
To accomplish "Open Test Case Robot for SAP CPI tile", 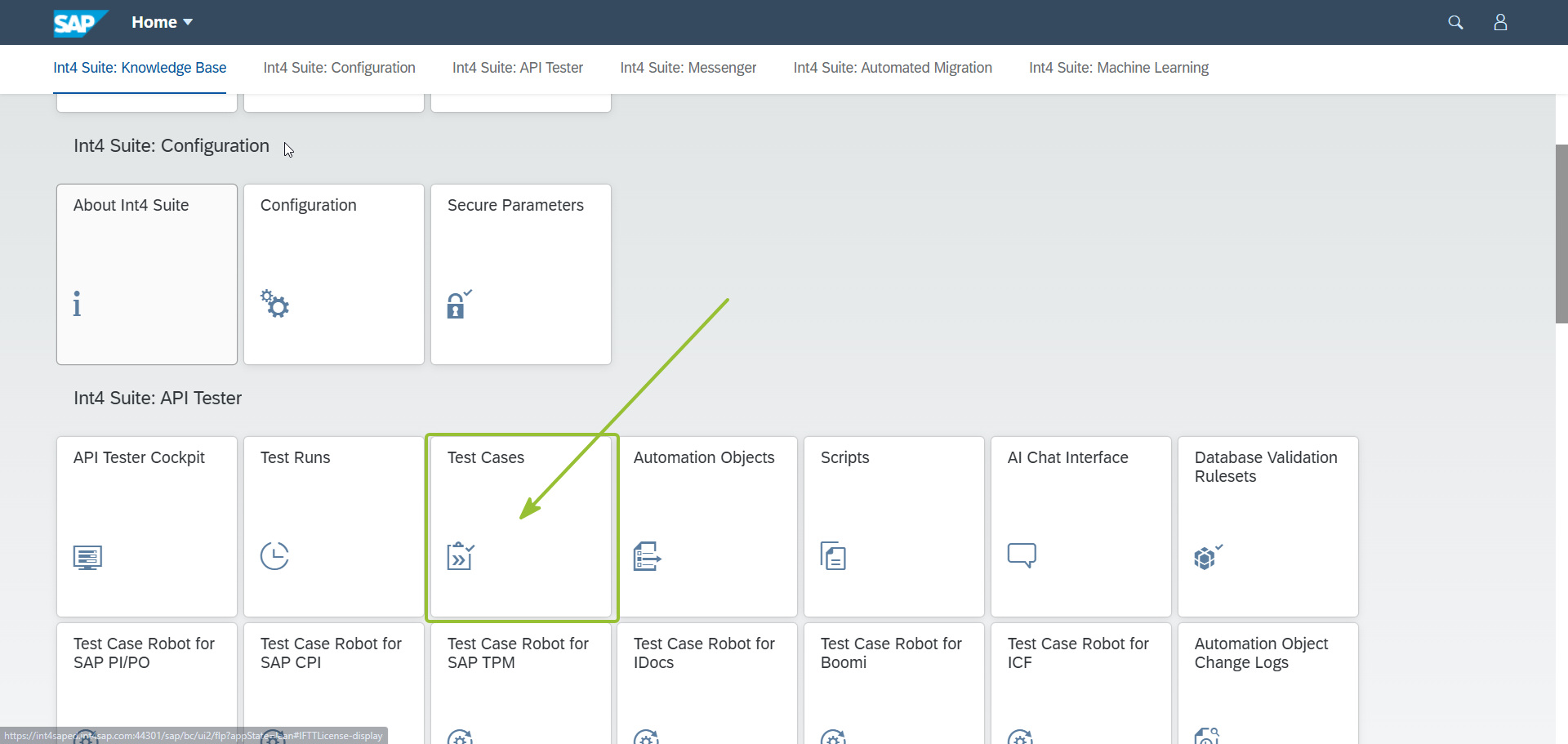I will pos(334,683).
